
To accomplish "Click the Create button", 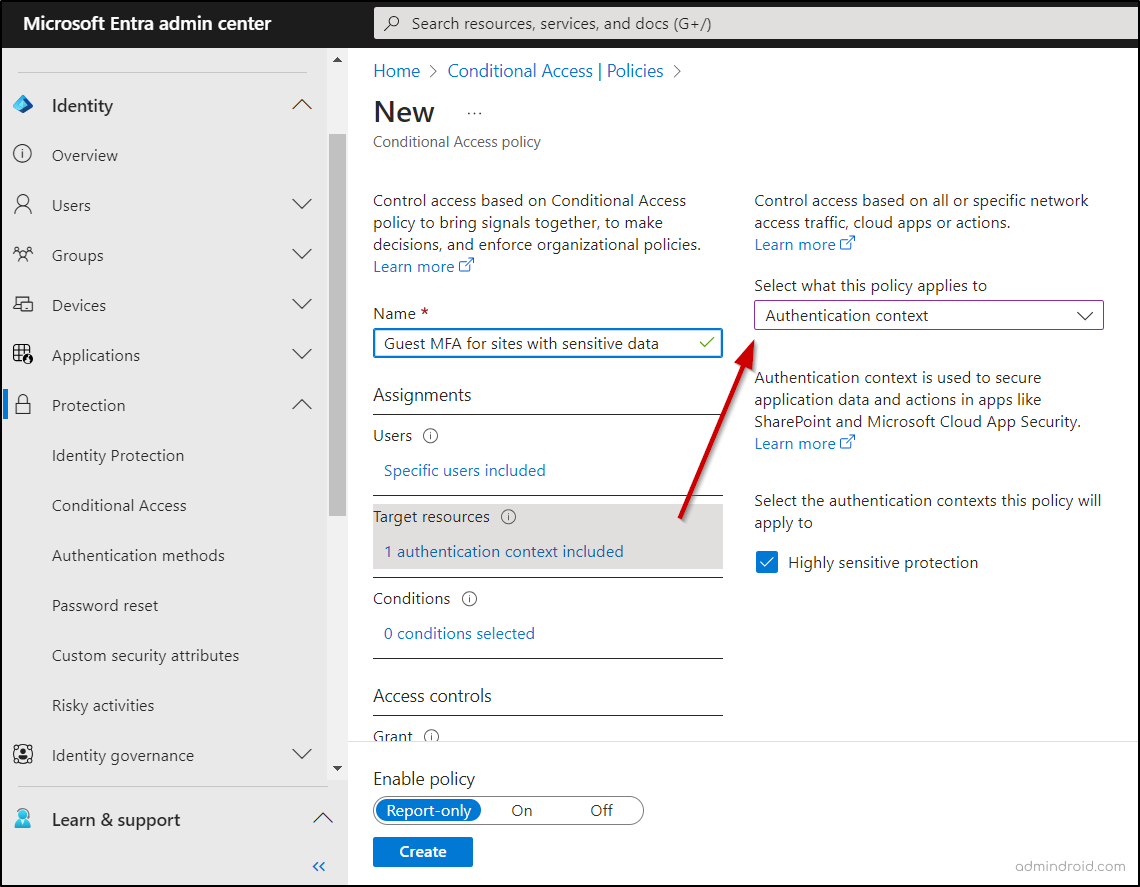I will pos(422,851).
